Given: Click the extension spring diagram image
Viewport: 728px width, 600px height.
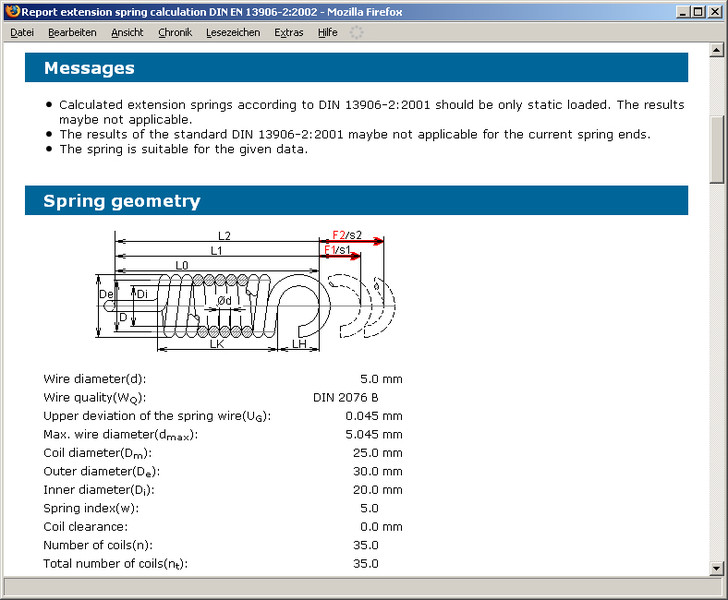Looking at the screenshot, I should [245, 292].
